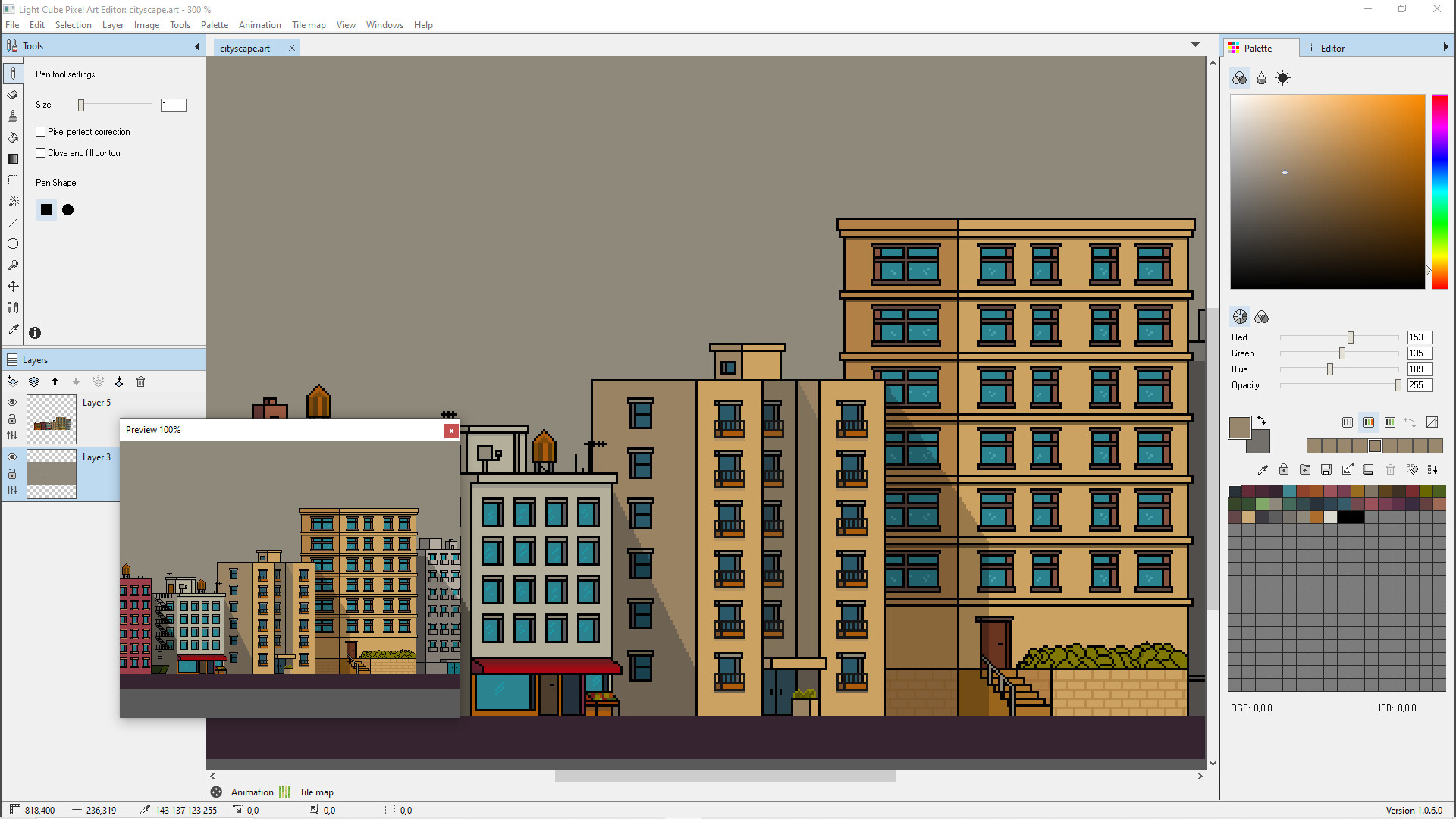Image resolution: width=1456 pixels, height=819 pixels.
Task: Open the Animation menu
Action: point(259,24)
